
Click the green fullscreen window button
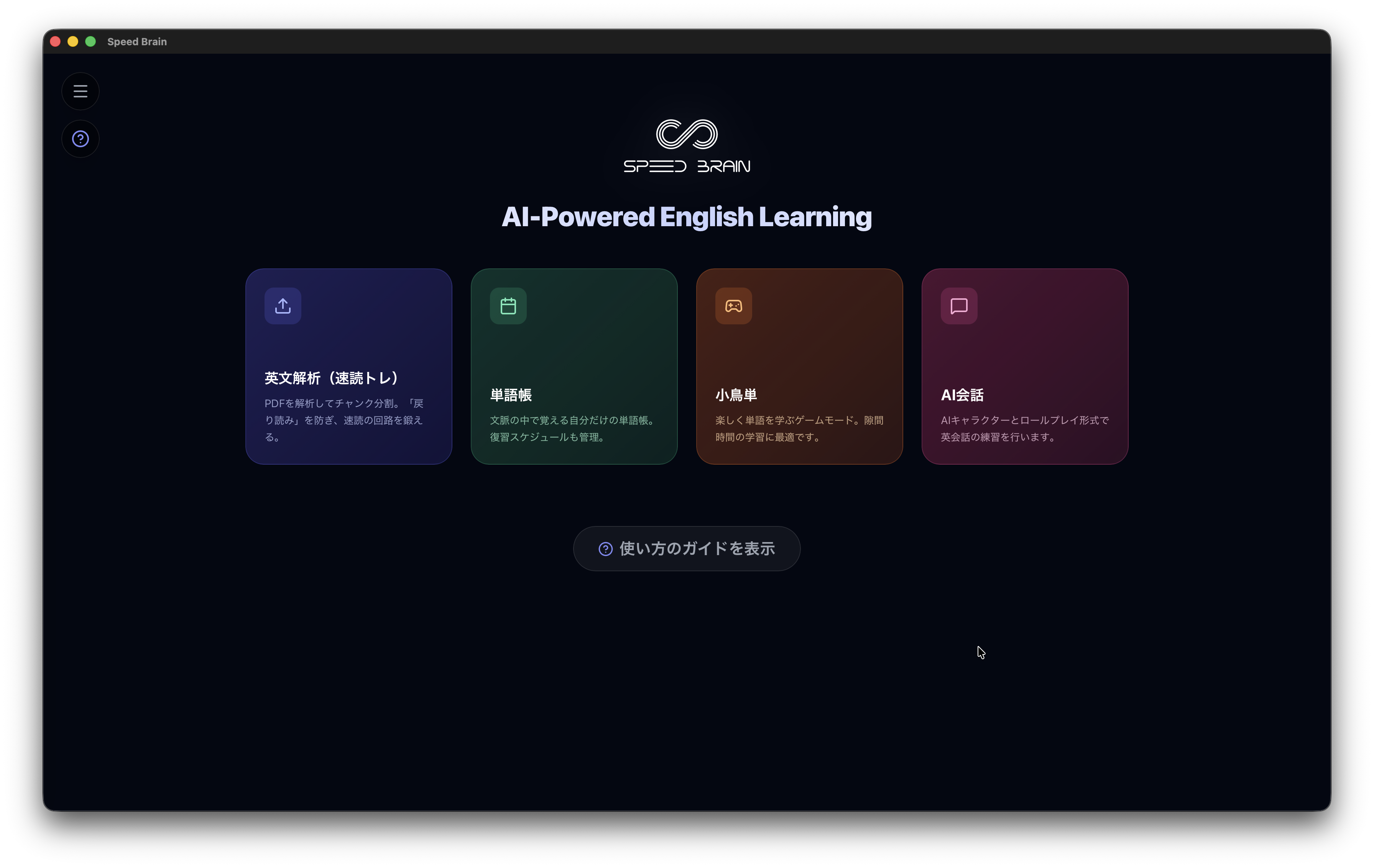[x=90, y=42]
